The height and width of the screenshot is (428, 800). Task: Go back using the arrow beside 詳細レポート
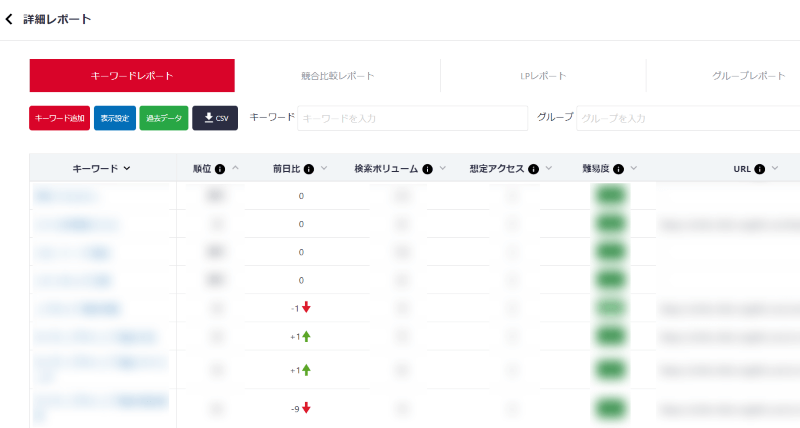[9, 19]
